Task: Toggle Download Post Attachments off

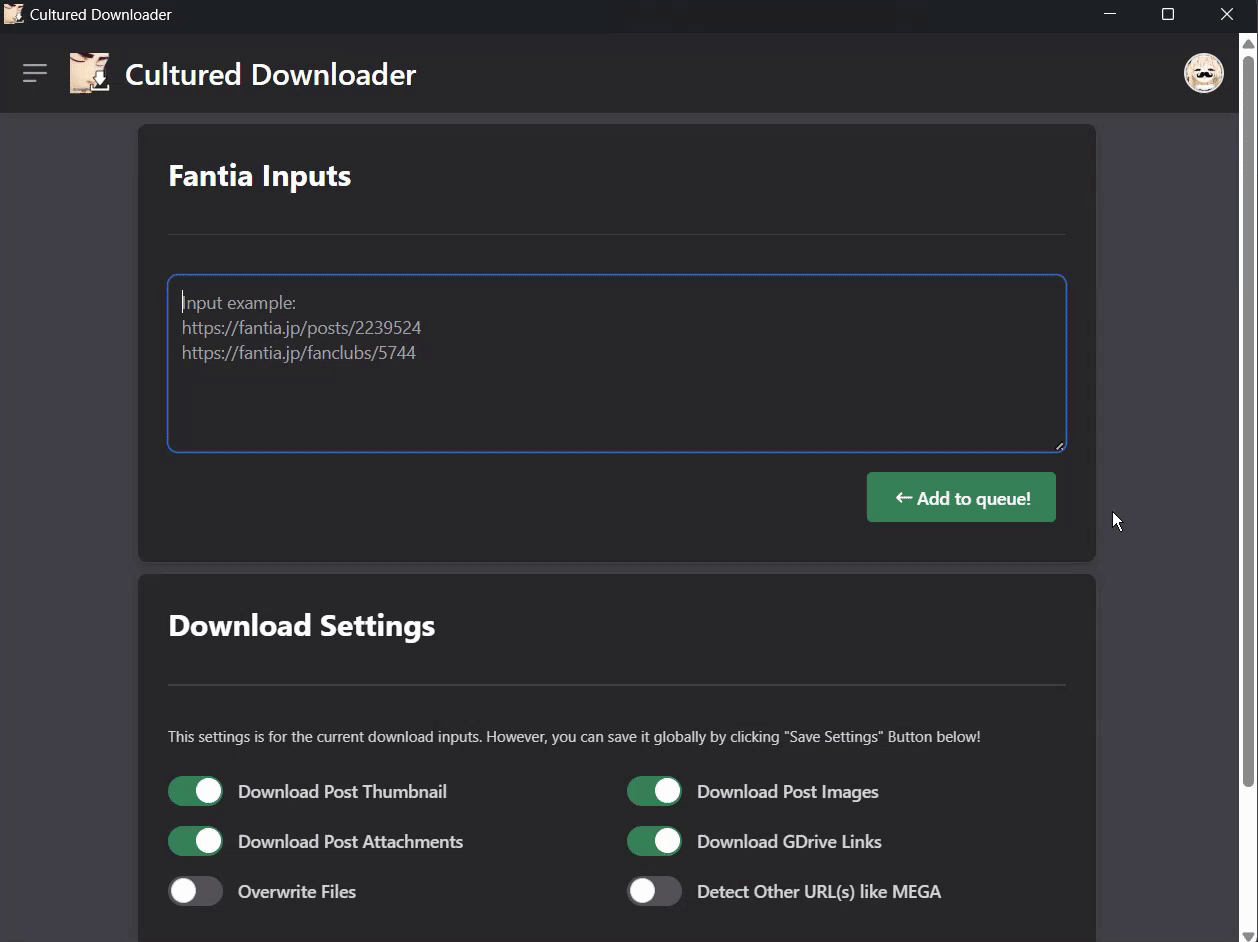Action: click(x=195, y=841)
